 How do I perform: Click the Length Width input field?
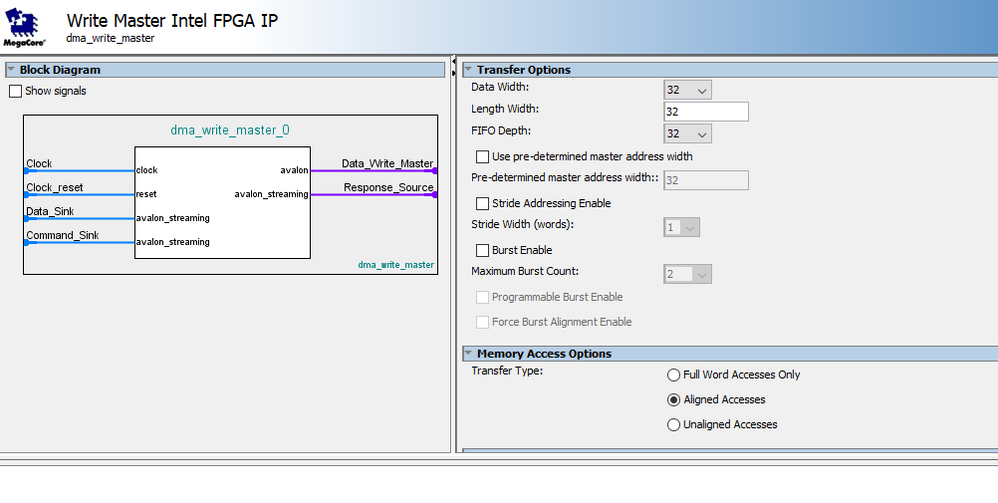click(706, 111)
